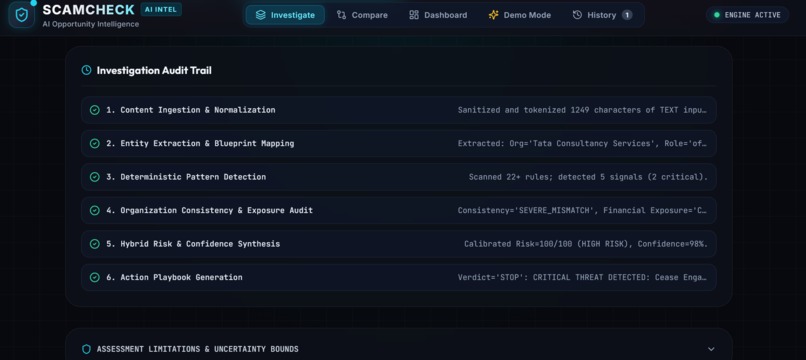Image resolution: width=806 pixels, height=360 pixels.
Task: Open the Investigate tab
Action: click(285, 15)
